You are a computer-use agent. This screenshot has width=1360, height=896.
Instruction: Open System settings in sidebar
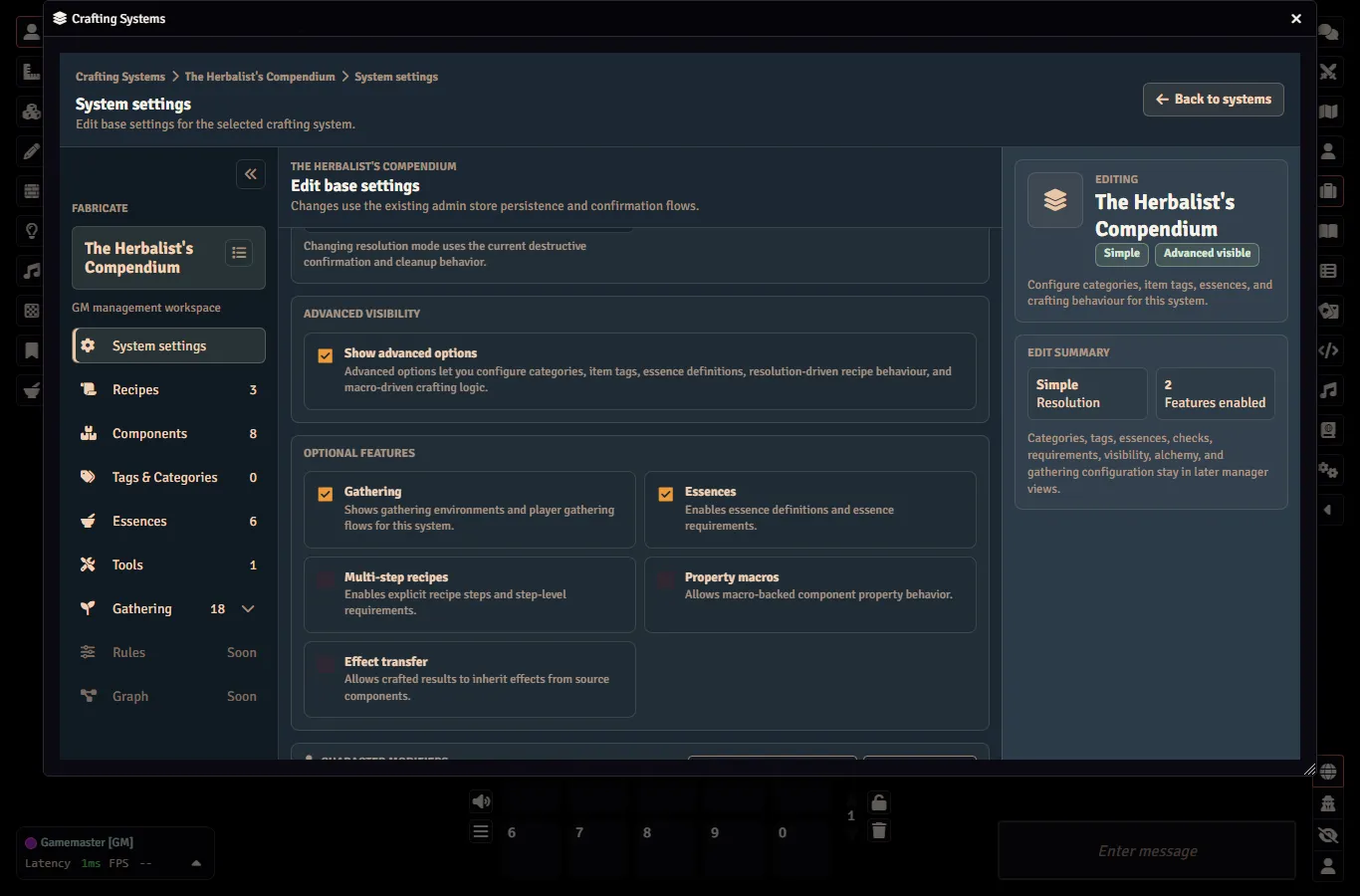click(x=169, y=345)
